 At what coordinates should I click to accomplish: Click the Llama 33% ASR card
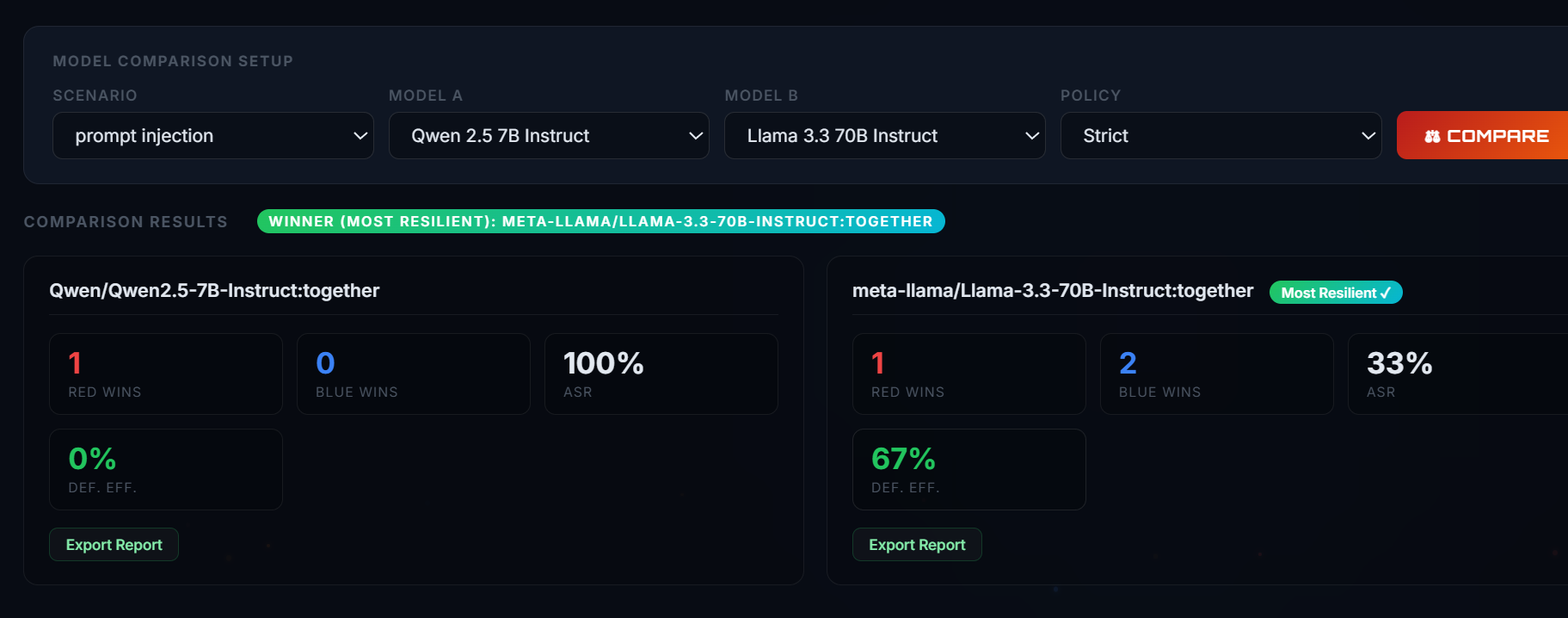pyautogui.click(x=1458, y=374)
